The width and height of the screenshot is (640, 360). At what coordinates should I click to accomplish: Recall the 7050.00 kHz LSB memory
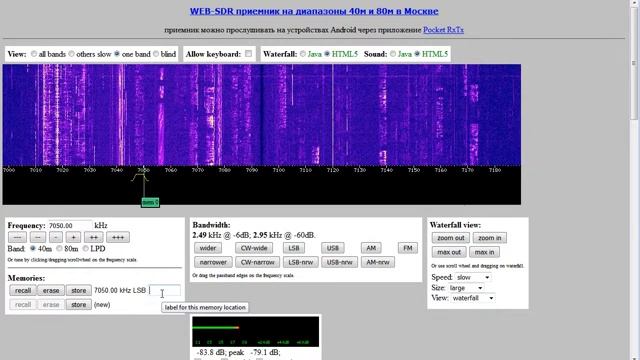(x=23, y=291)
